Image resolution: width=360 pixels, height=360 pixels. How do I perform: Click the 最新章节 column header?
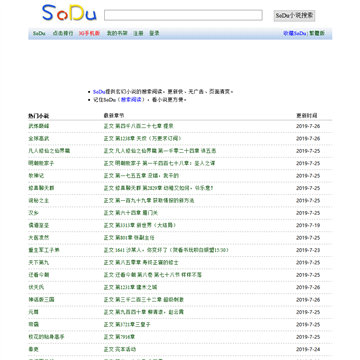[114, 116]
